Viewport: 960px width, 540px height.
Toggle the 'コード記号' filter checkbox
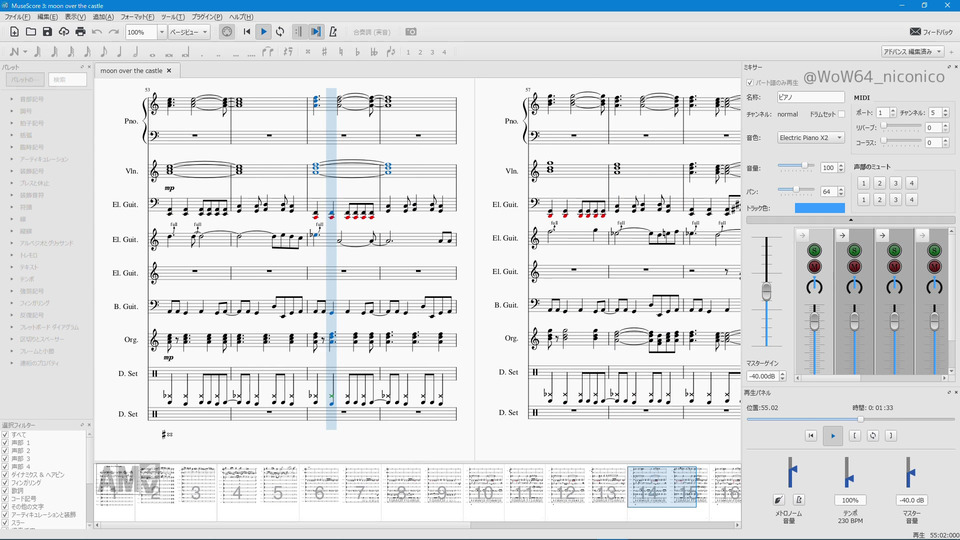[x=5, y=498]
